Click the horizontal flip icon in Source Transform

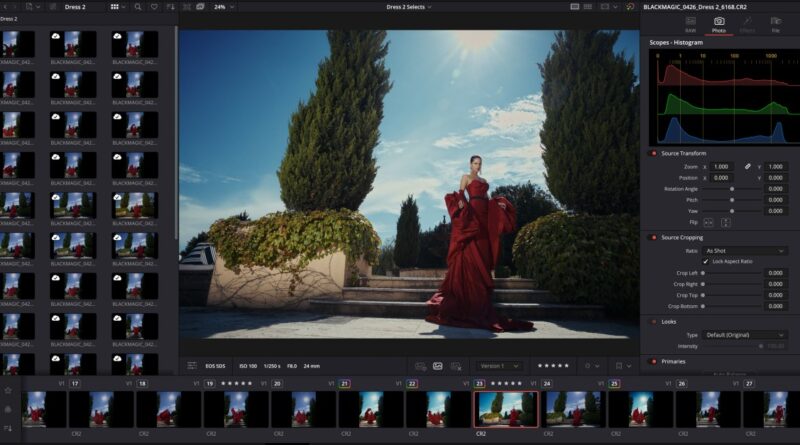708,222
